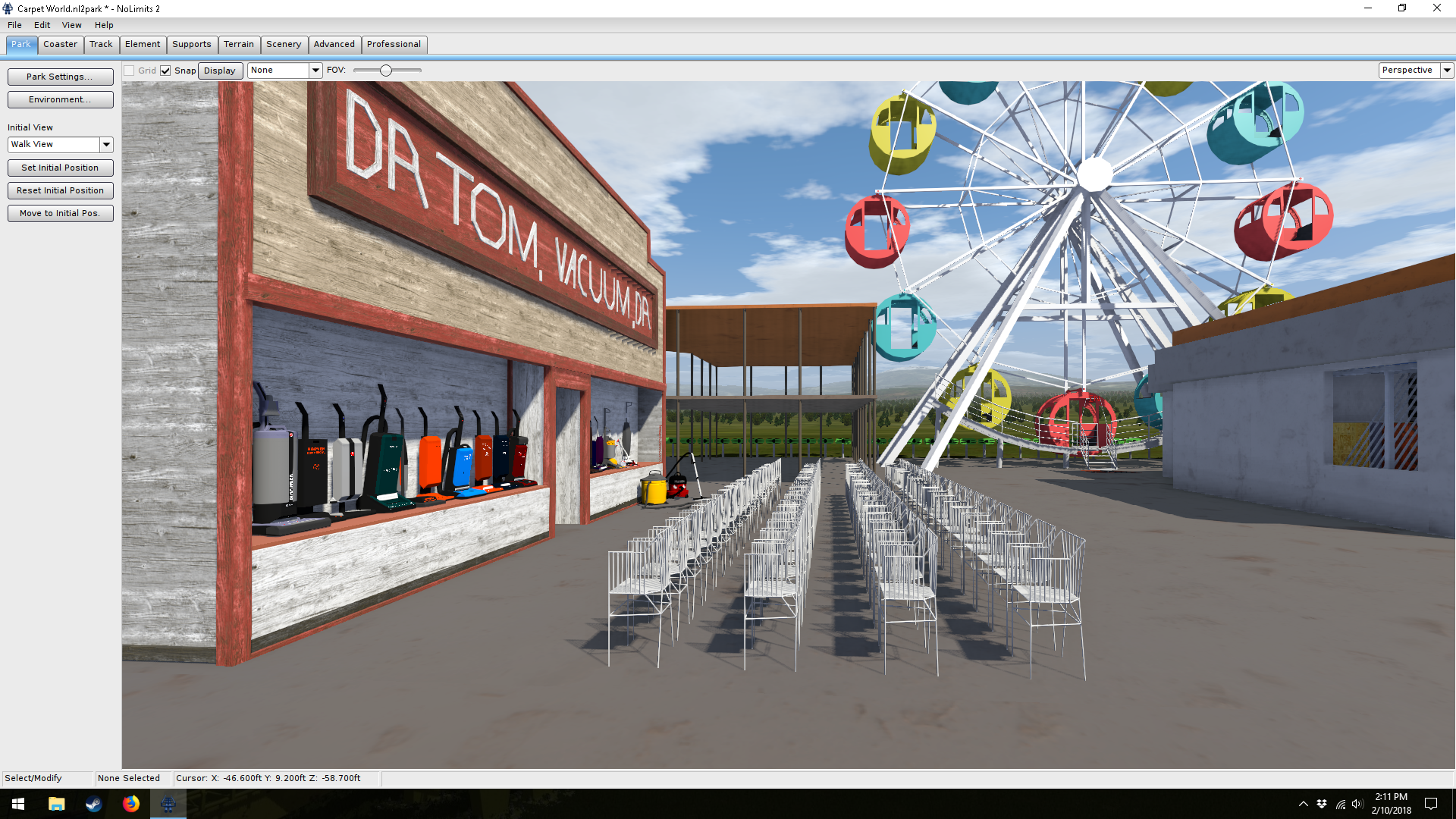The height and width of the screenshot is (819, 1456).
Task: Click the Park Settings button
Action: point(60,77)
